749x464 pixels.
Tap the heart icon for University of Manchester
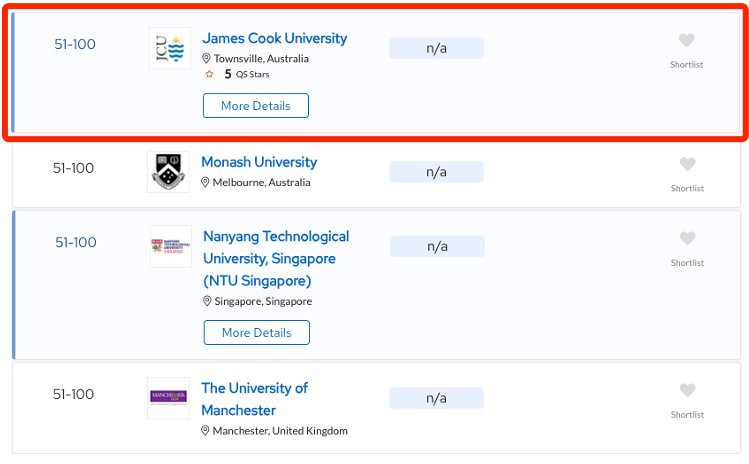click(687, 390)
